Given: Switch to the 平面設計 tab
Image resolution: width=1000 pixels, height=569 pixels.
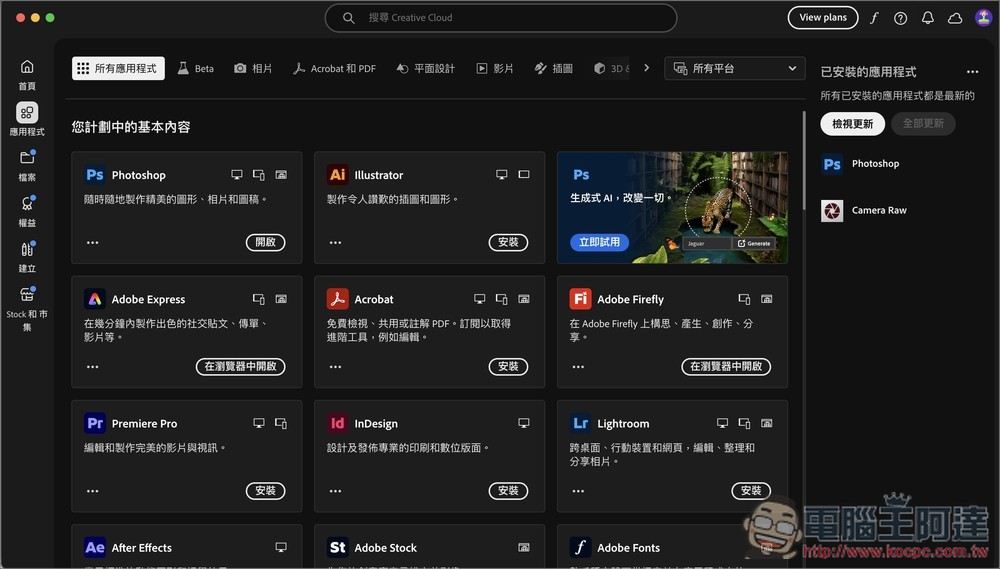Looking at the screenshot, I should tap(425, 68).
